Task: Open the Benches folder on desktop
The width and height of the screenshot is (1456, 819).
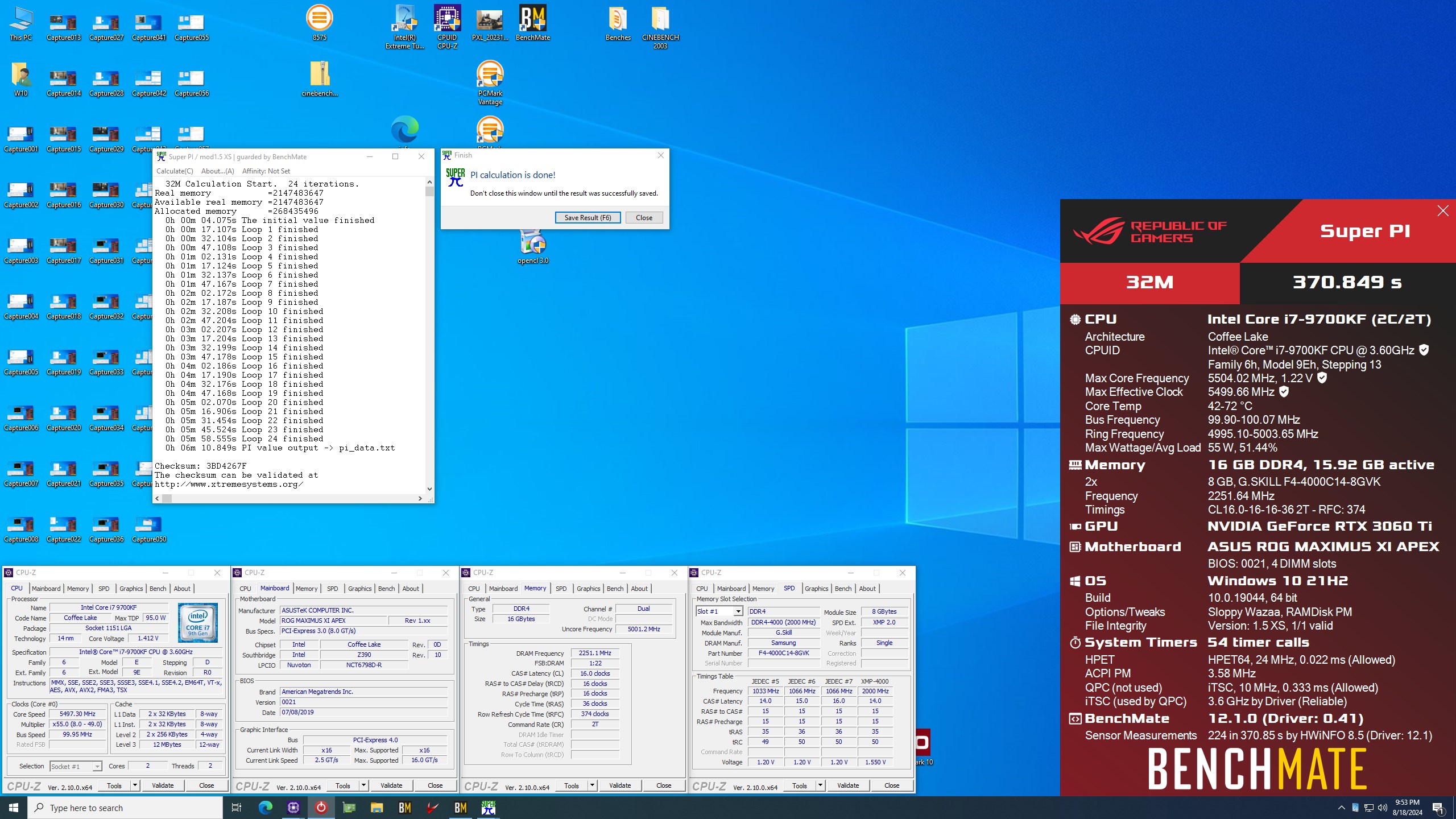Action: pyautogui.click(x=618, y=24)
